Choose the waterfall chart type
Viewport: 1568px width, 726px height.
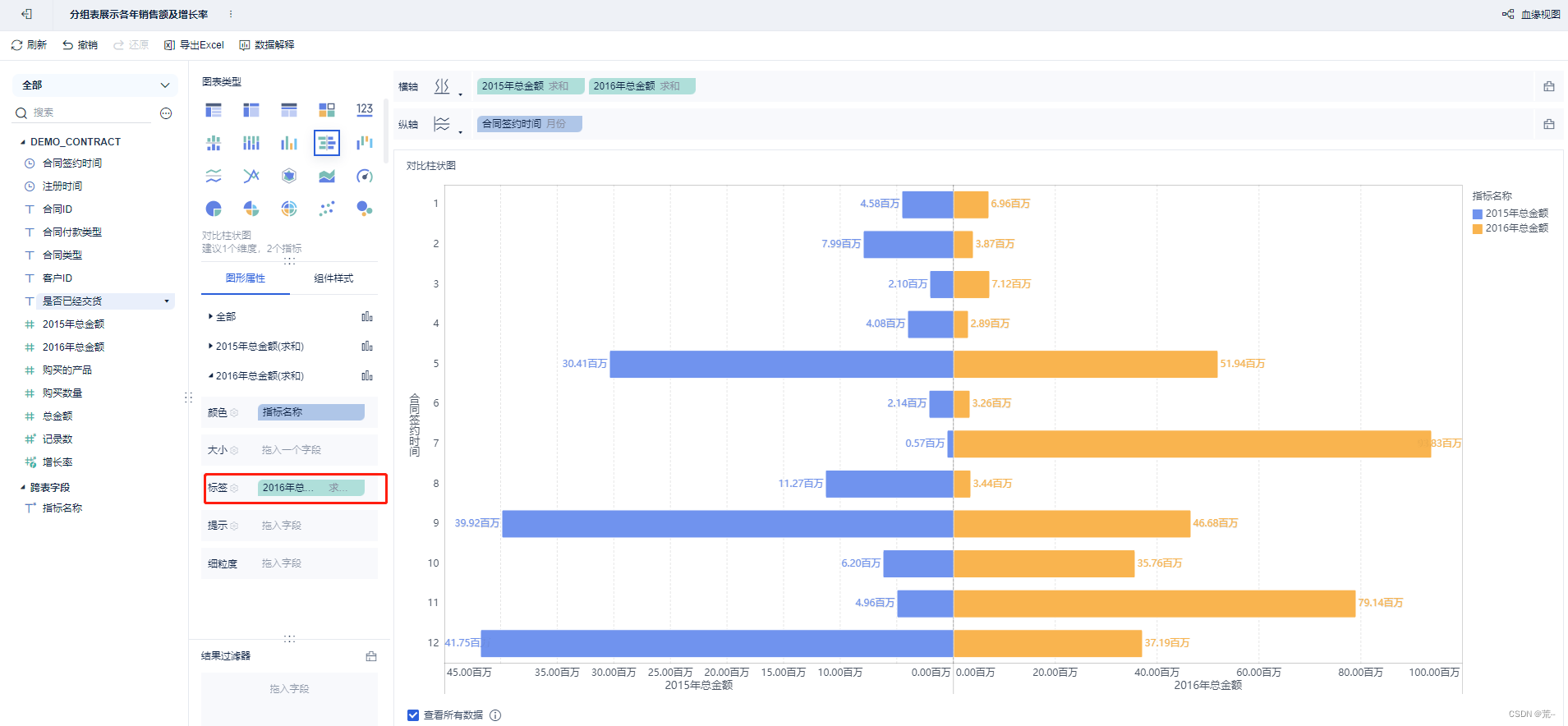tap(365, 143)
